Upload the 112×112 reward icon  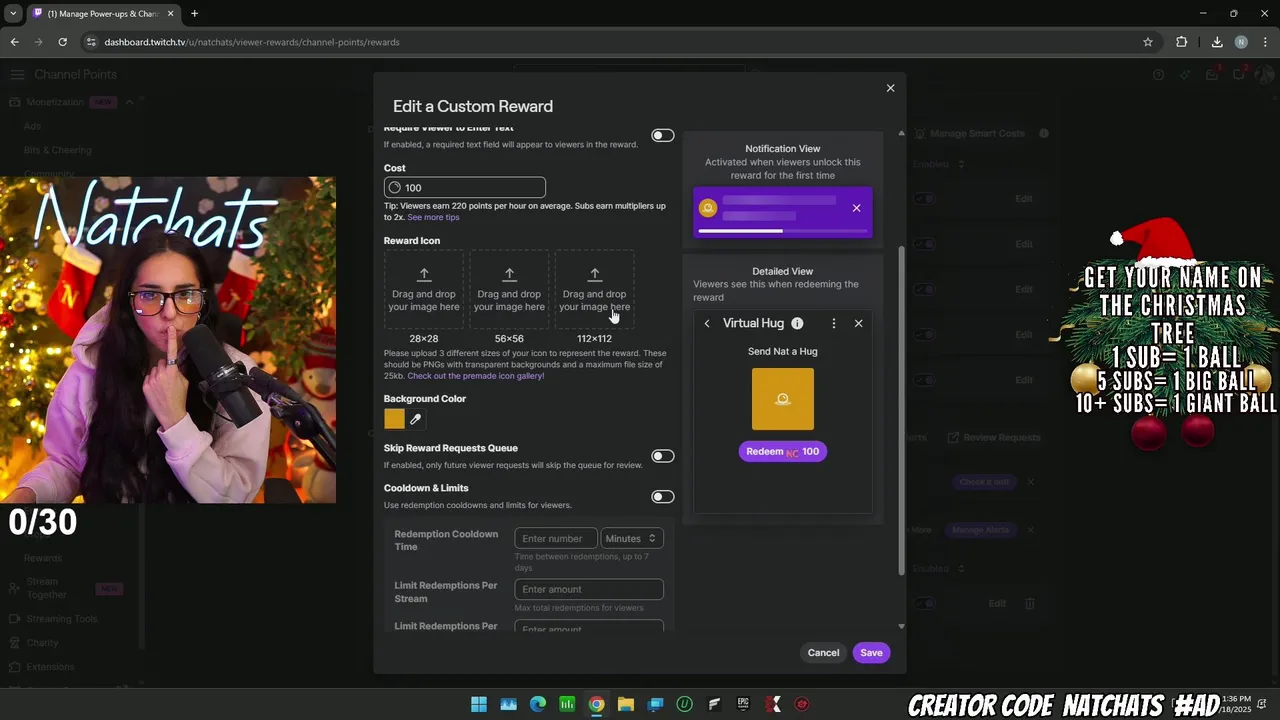click(x=594, y=290)
